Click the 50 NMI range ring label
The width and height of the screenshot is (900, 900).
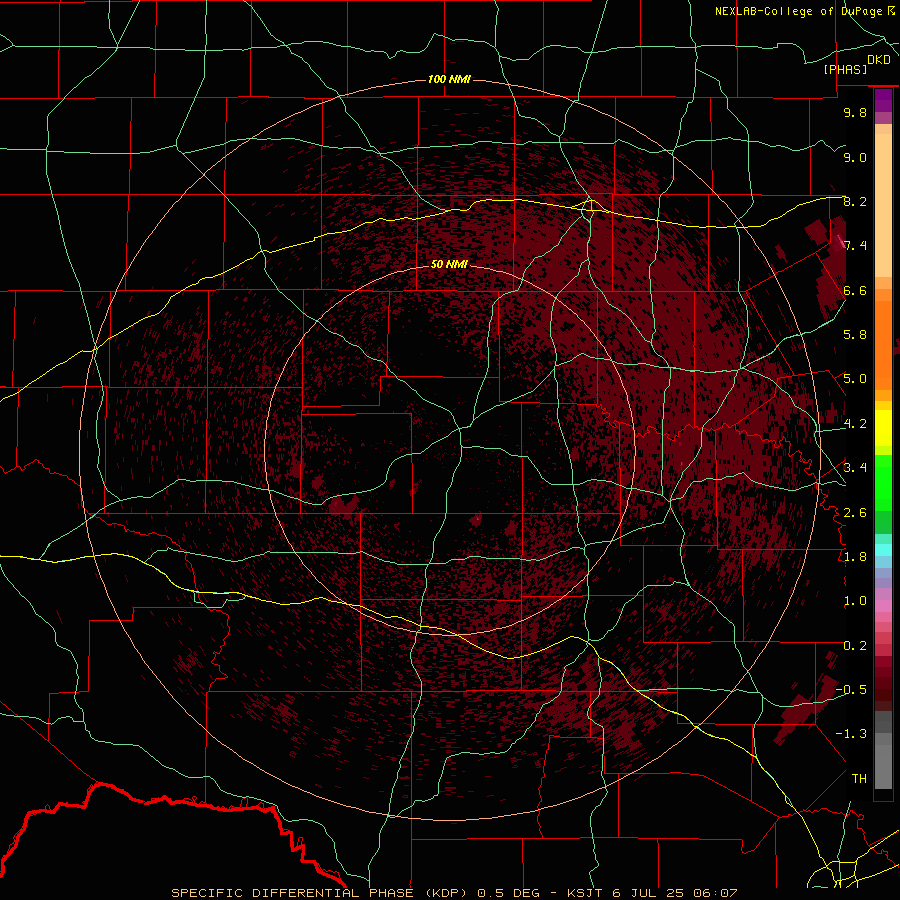pos(449,264)
